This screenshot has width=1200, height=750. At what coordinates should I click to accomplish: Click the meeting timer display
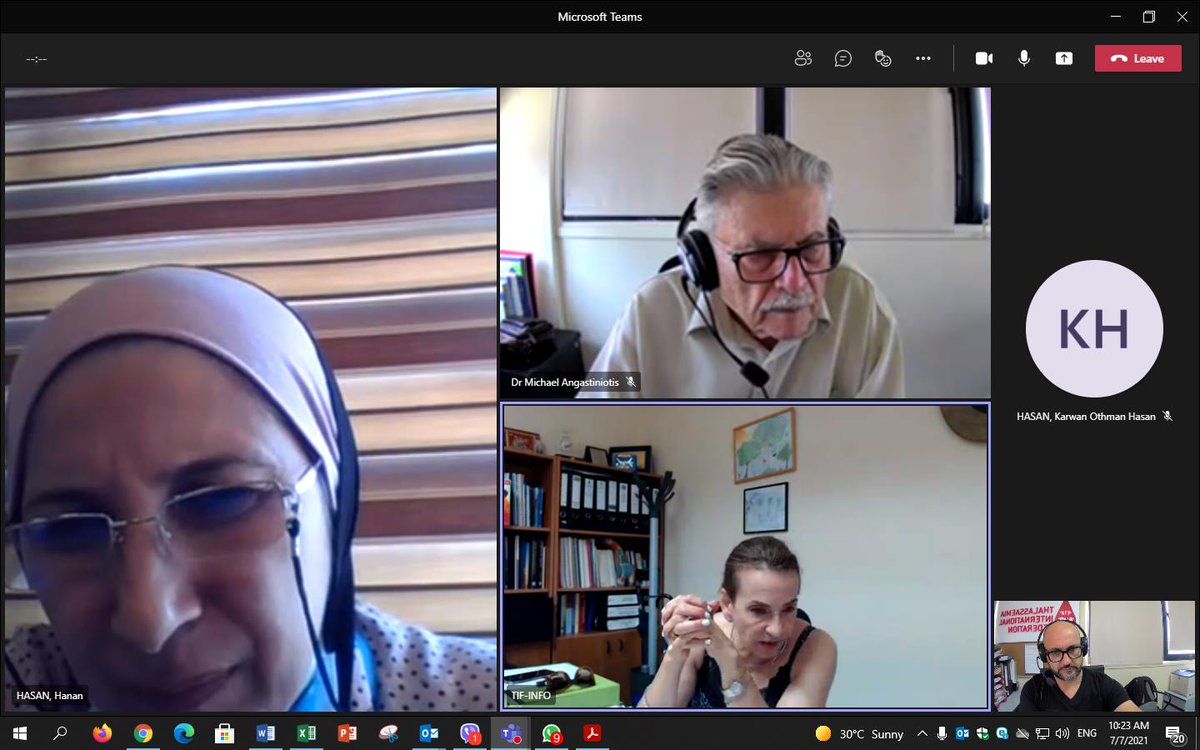pyautogui.click(x=36, y=59)
